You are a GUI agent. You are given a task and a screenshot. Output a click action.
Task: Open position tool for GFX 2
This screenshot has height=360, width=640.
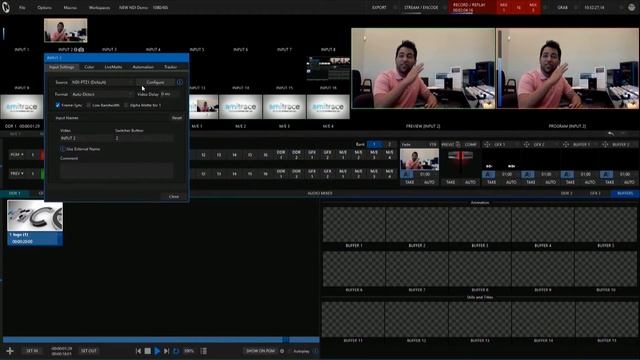tap(527, 144)
